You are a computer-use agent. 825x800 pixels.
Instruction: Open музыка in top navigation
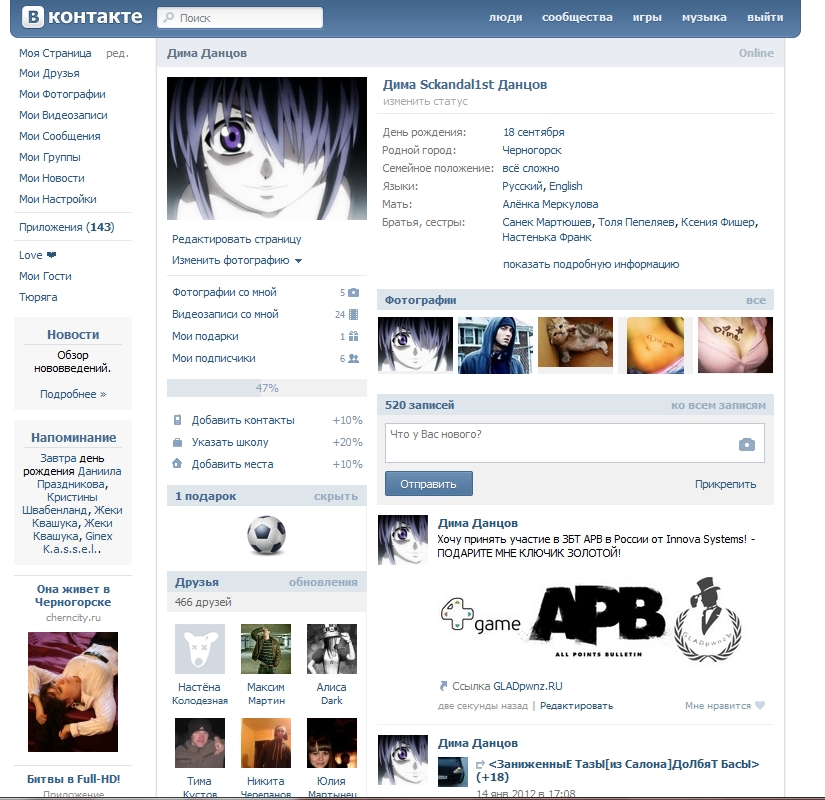click(x=704, y=17)
